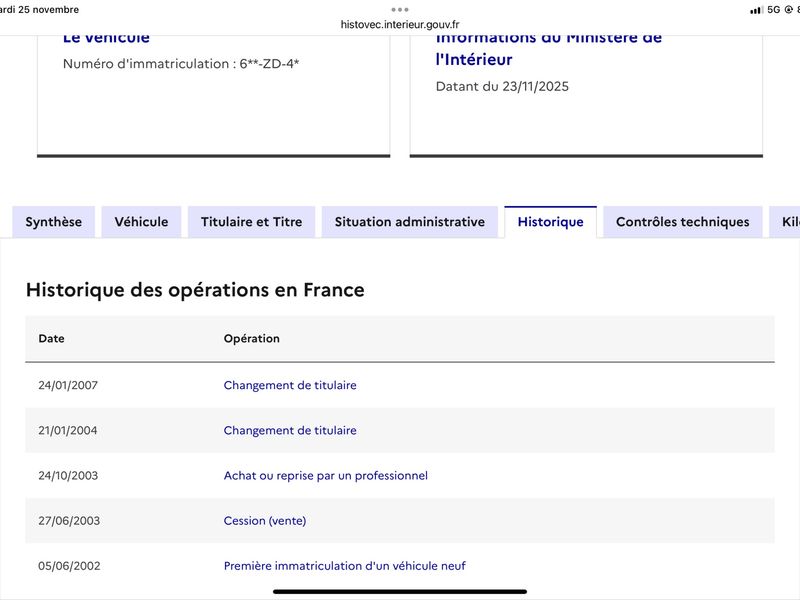Click the 'Cession (vente)' operation

265,520
